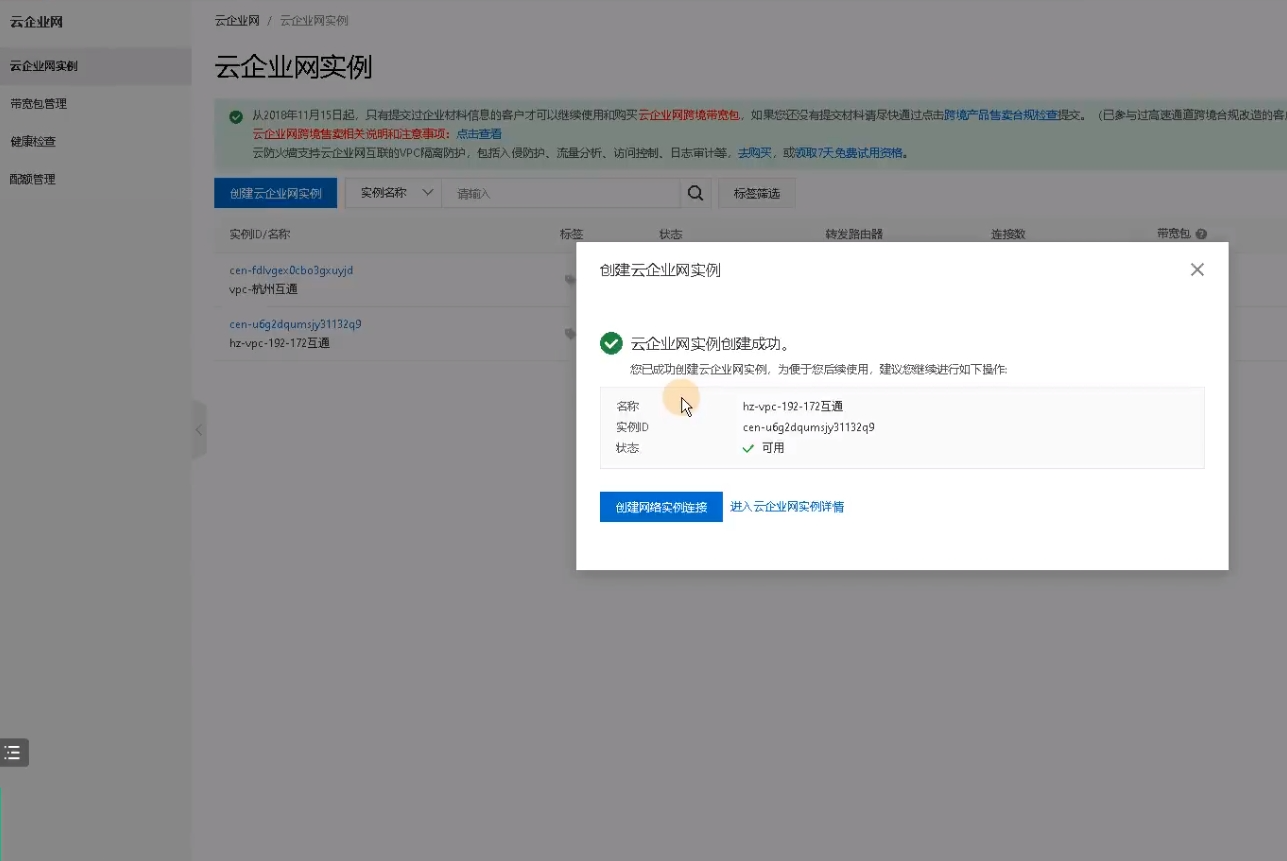Screen dimensions: 1287x861
Task: Open the 实例名称 filter dropdown
Action: point(393,192)
